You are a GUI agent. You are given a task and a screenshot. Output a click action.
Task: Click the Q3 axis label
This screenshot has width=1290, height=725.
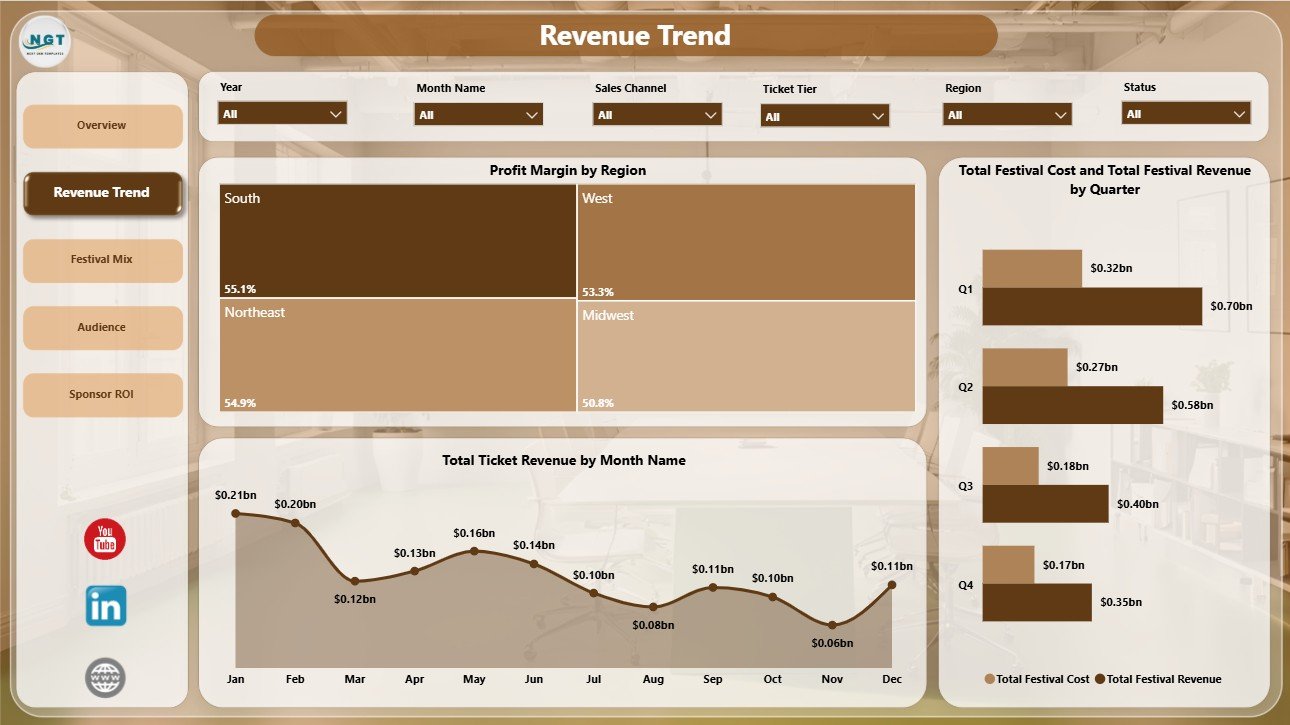coord(965,486)
